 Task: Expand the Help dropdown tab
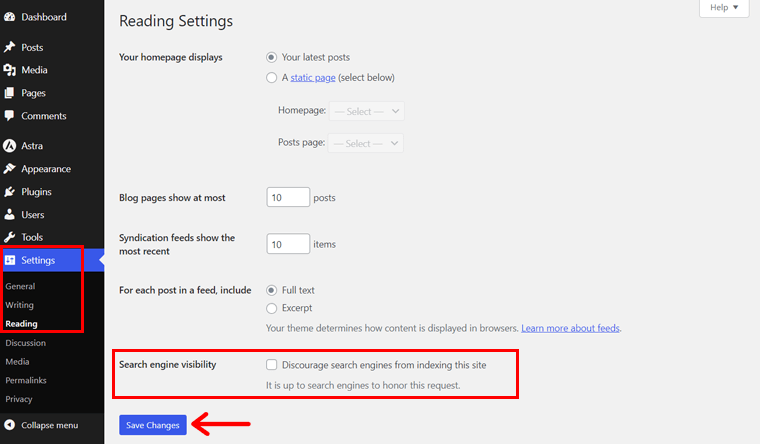pyautogui.click(x=723, y=8)
